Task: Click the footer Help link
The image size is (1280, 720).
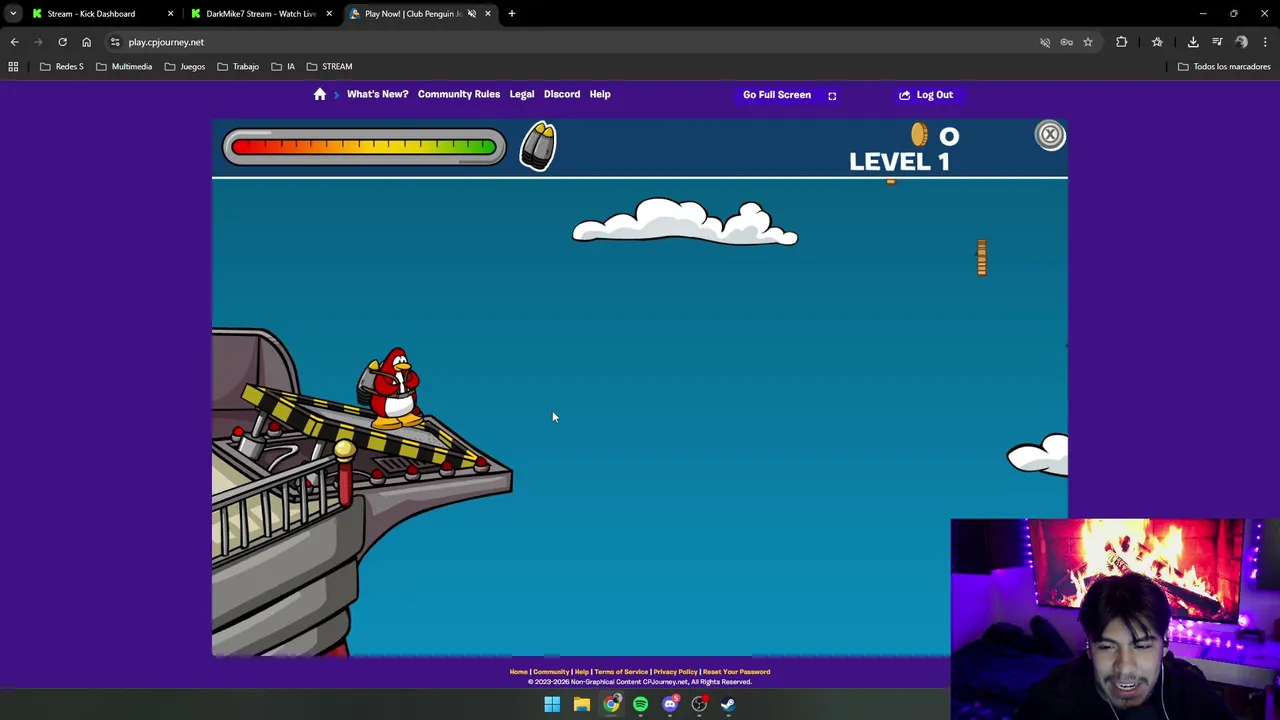Action: pyautogui.click(x=581, y=672)
